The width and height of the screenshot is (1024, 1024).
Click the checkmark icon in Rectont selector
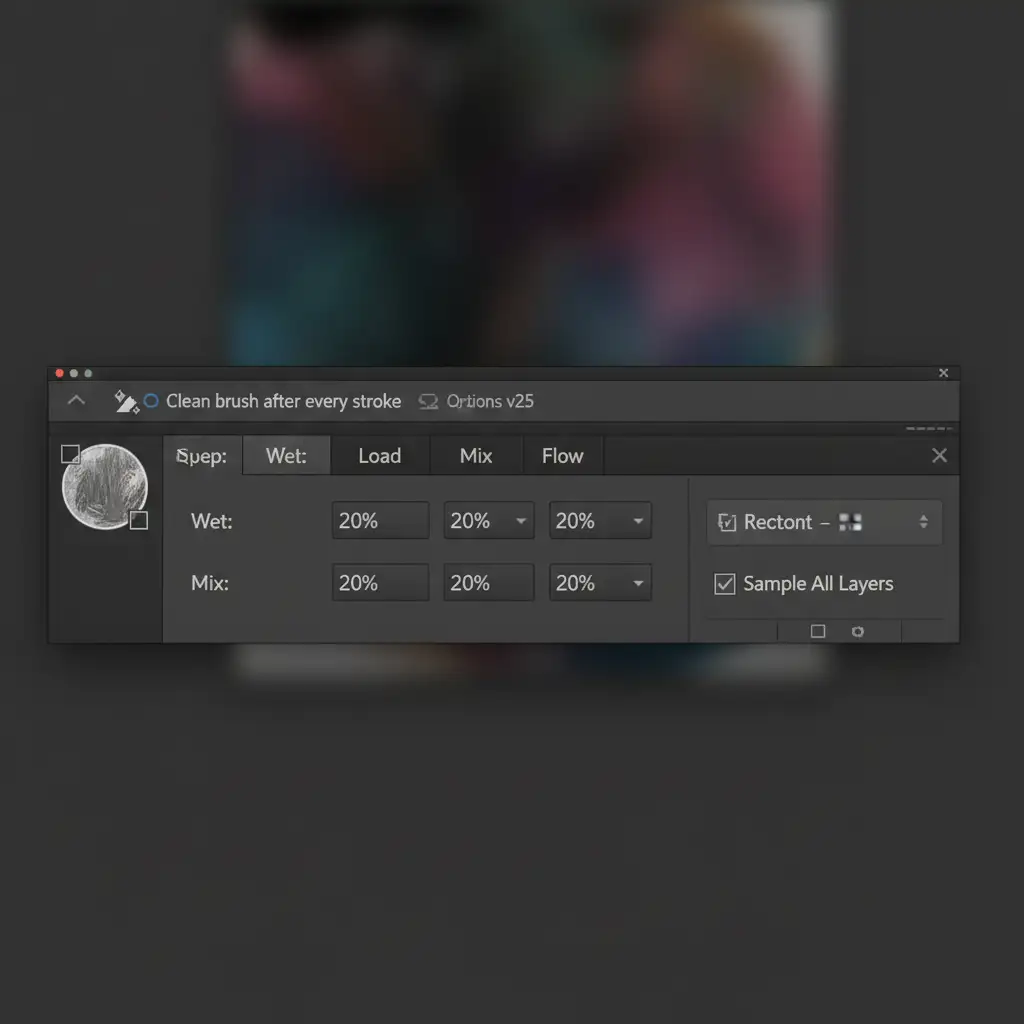tap(727, 522)
